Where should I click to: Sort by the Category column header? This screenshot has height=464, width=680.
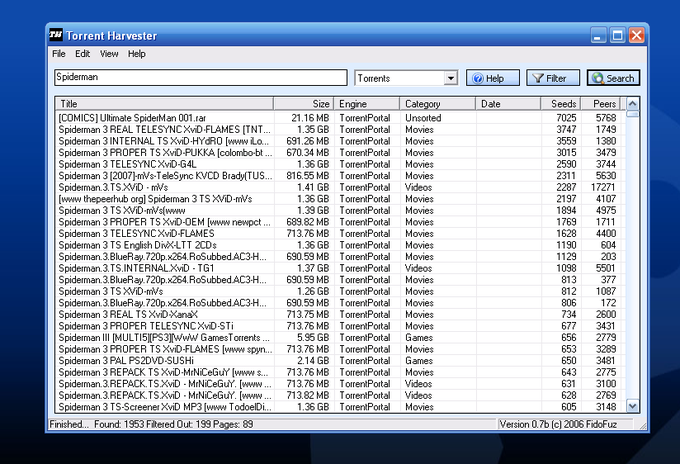(x=437, y=104)
